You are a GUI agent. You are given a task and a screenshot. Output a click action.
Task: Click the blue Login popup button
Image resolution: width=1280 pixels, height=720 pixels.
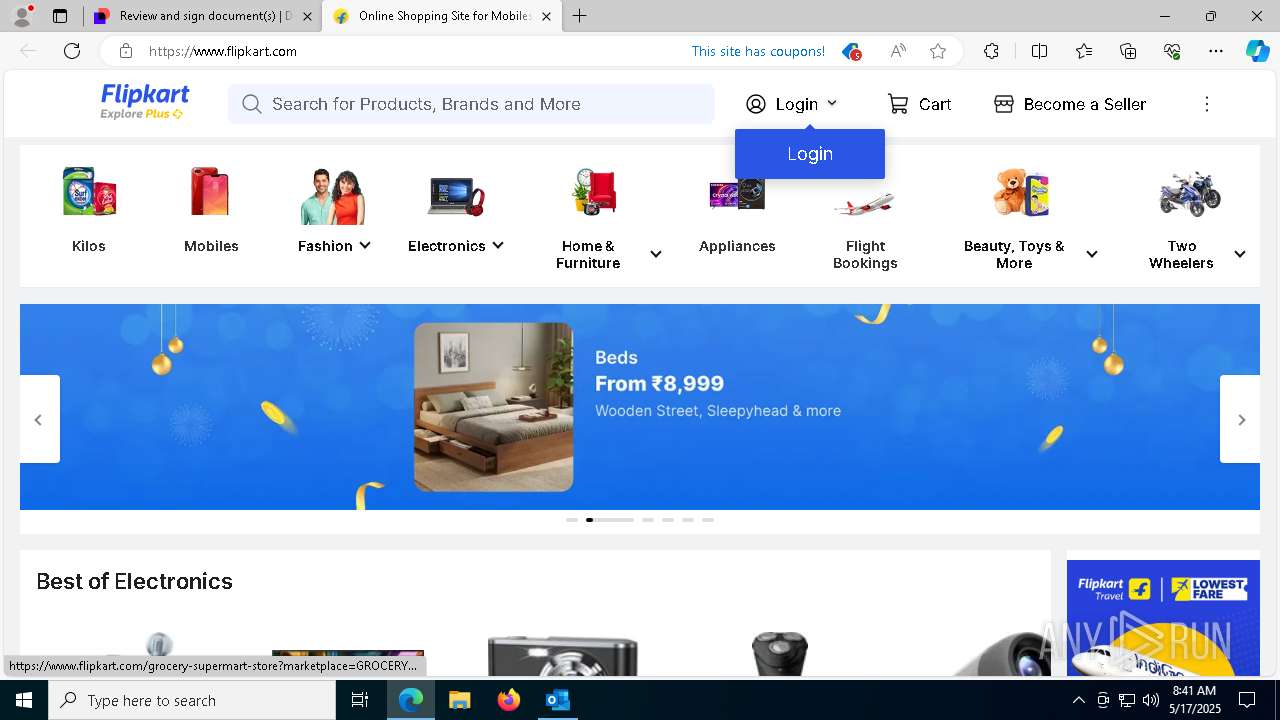coord(810,154)
